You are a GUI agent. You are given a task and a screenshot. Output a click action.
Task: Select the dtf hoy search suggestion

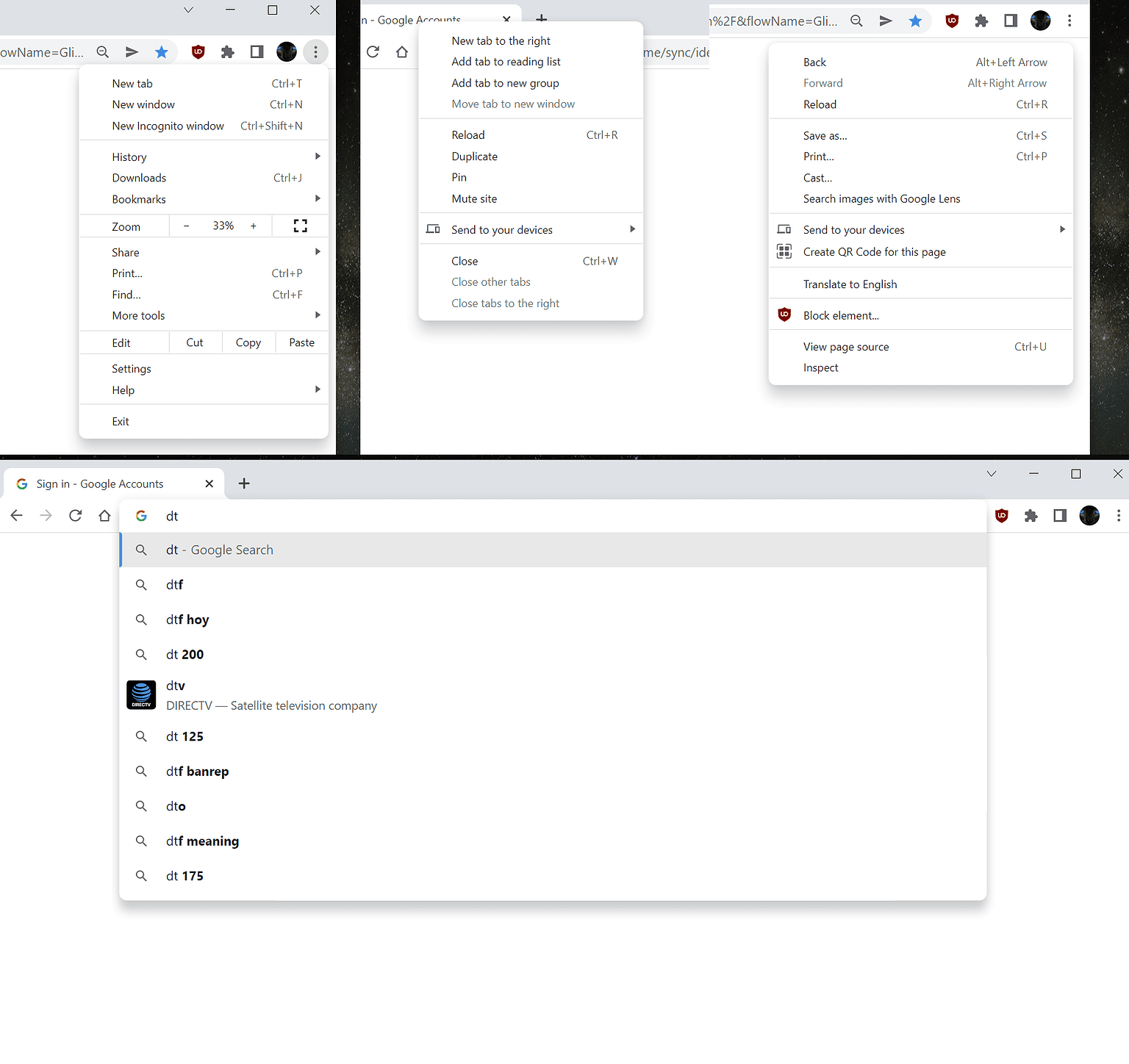187,619
